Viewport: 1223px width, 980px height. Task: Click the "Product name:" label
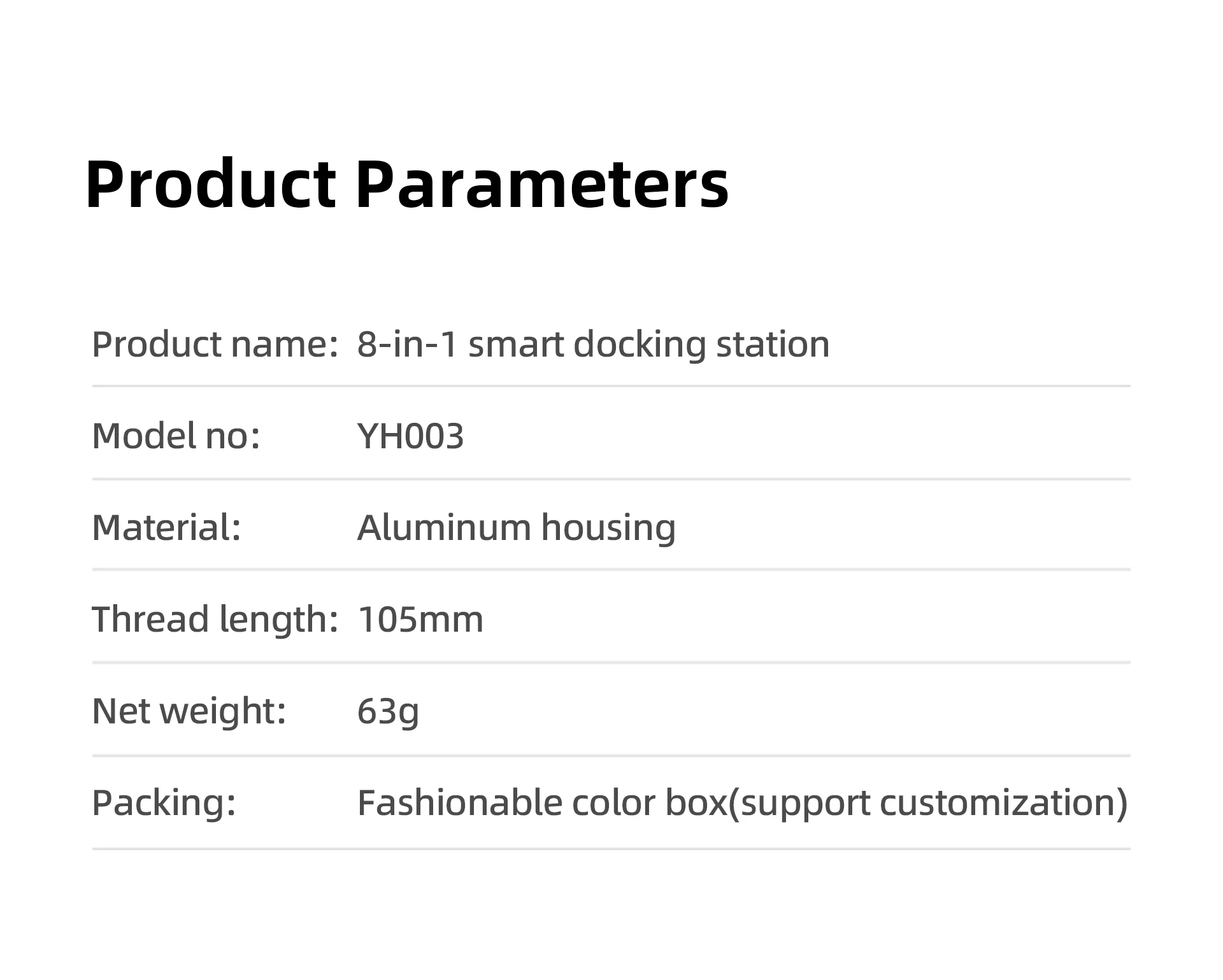tap(214, 344)
